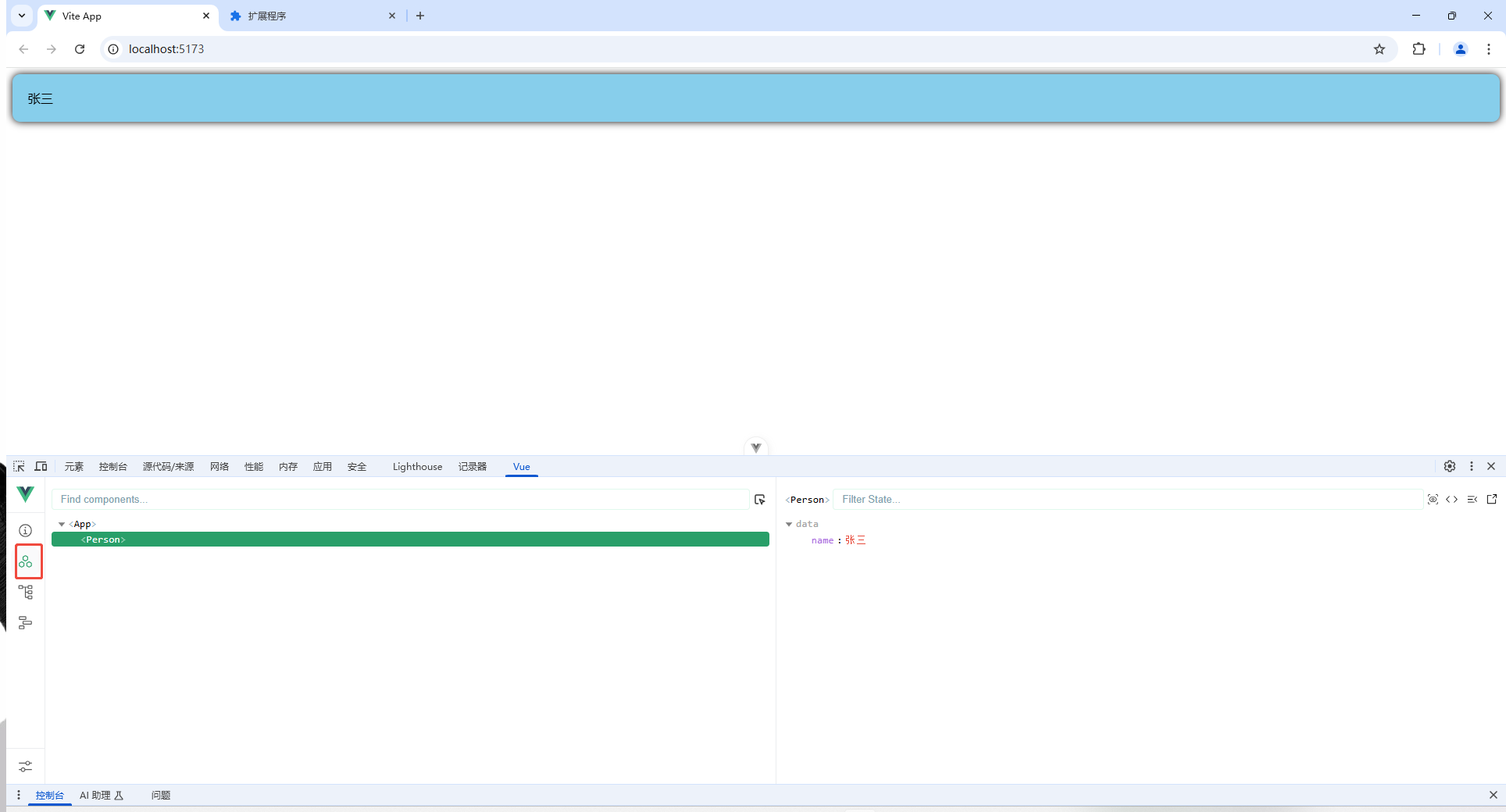The height and width of the screenshot is (812, 1506).
Task: Collapse the App node in the component tree
Action: (x=62, y=524)
